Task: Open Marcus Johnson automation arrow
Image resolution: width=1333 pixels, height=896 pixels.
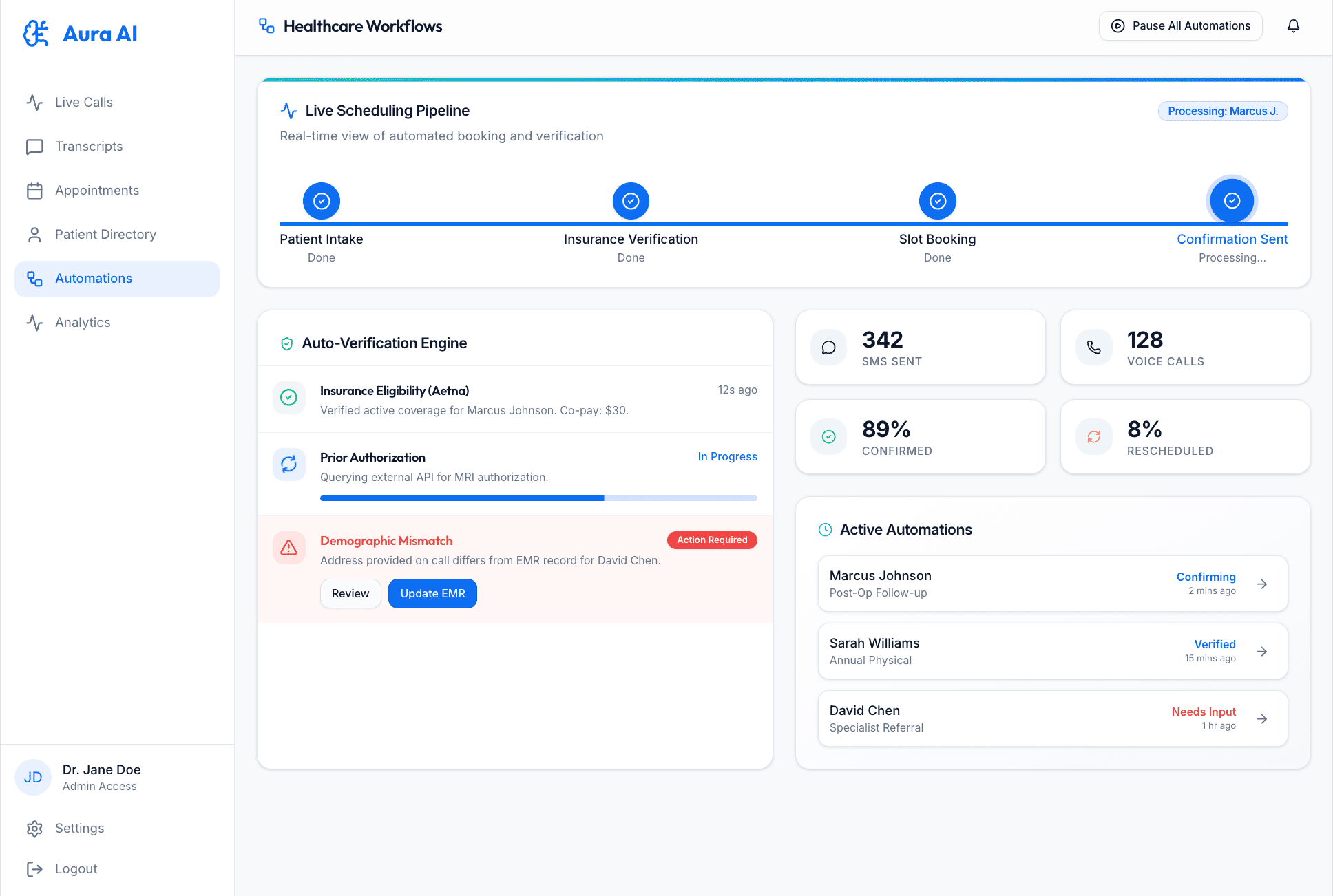Action: [1261, 584]
